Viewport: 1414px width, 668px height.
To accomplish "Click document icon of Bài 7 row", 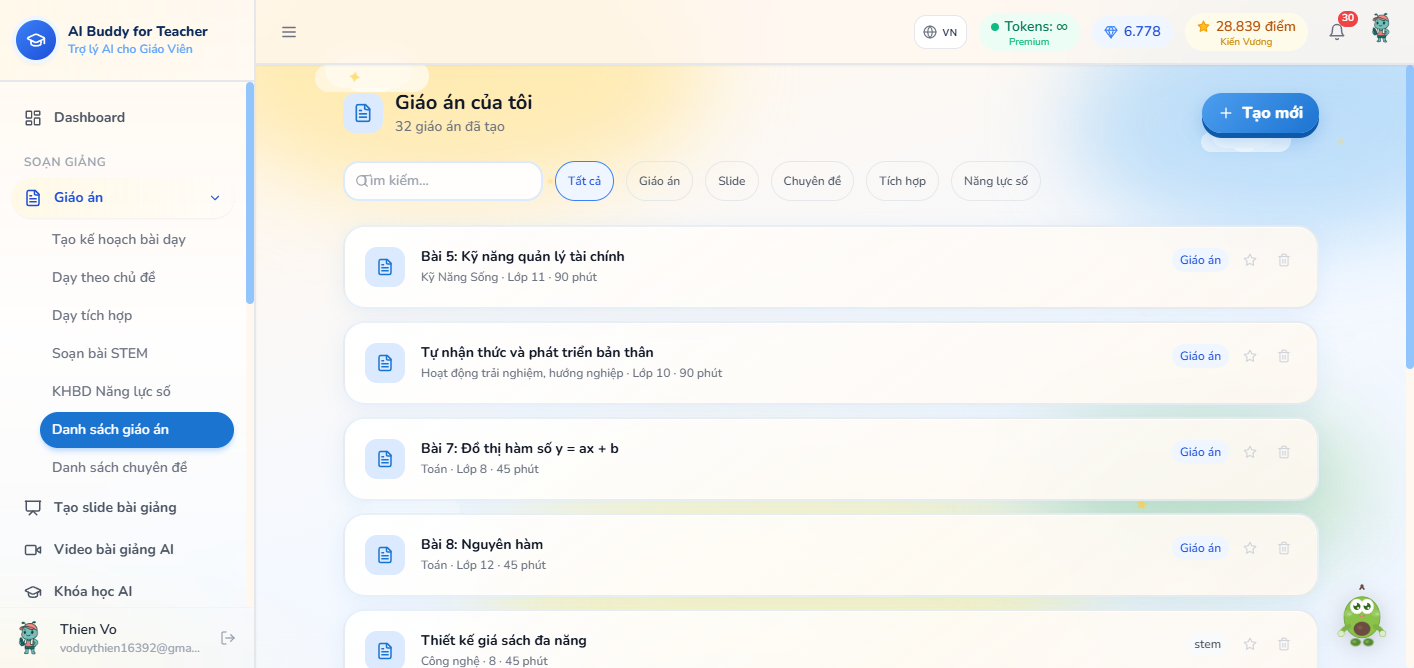I will click(x=385, y=459).
